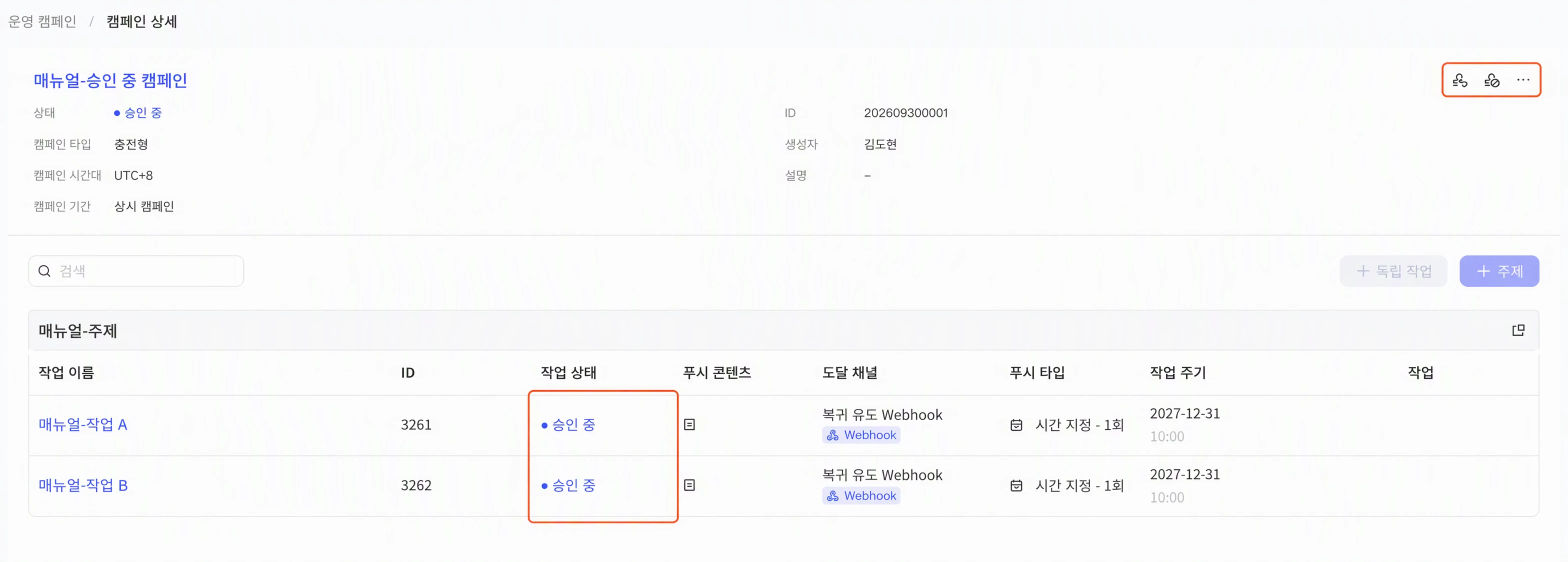1568x562 pixels.
Task: Click the 푸시 콘텐츠 column header
Action: coord(717,372)
